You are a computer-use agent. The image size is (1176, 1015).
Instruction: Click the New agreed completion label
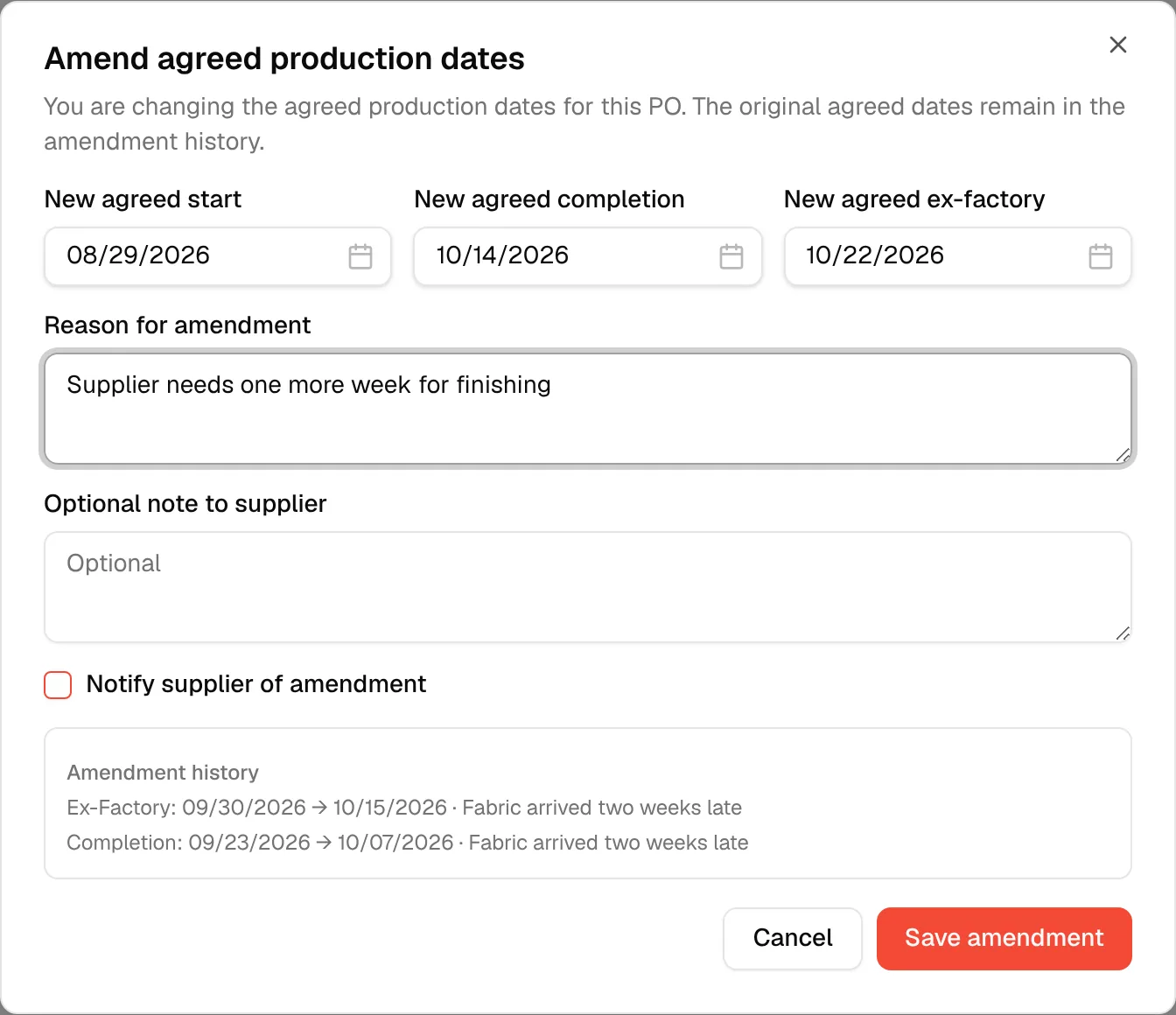point(549,199)
